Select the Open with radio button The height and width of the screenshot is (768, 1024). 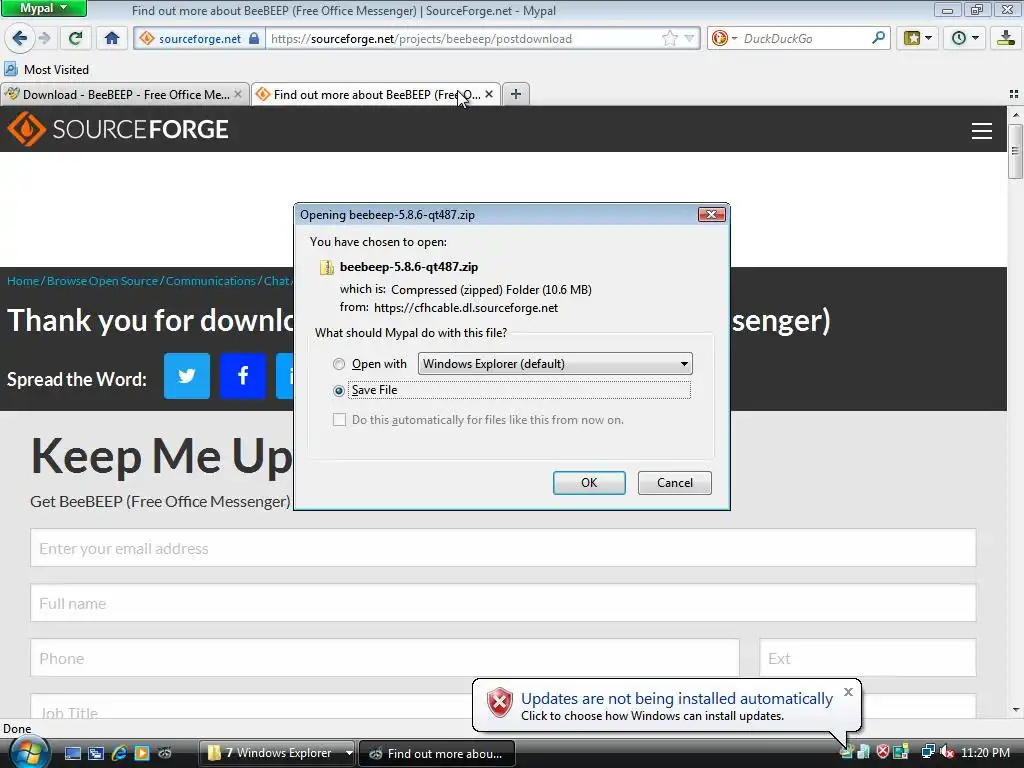coord(338,364)
